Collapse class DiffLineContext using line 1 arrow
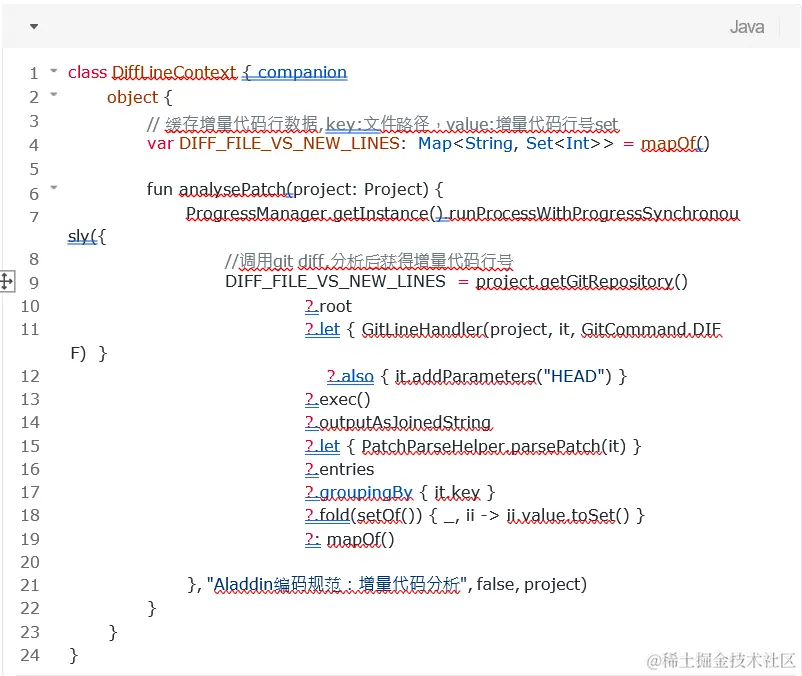This screenshot has width=802, height=676. coord(55,72)
